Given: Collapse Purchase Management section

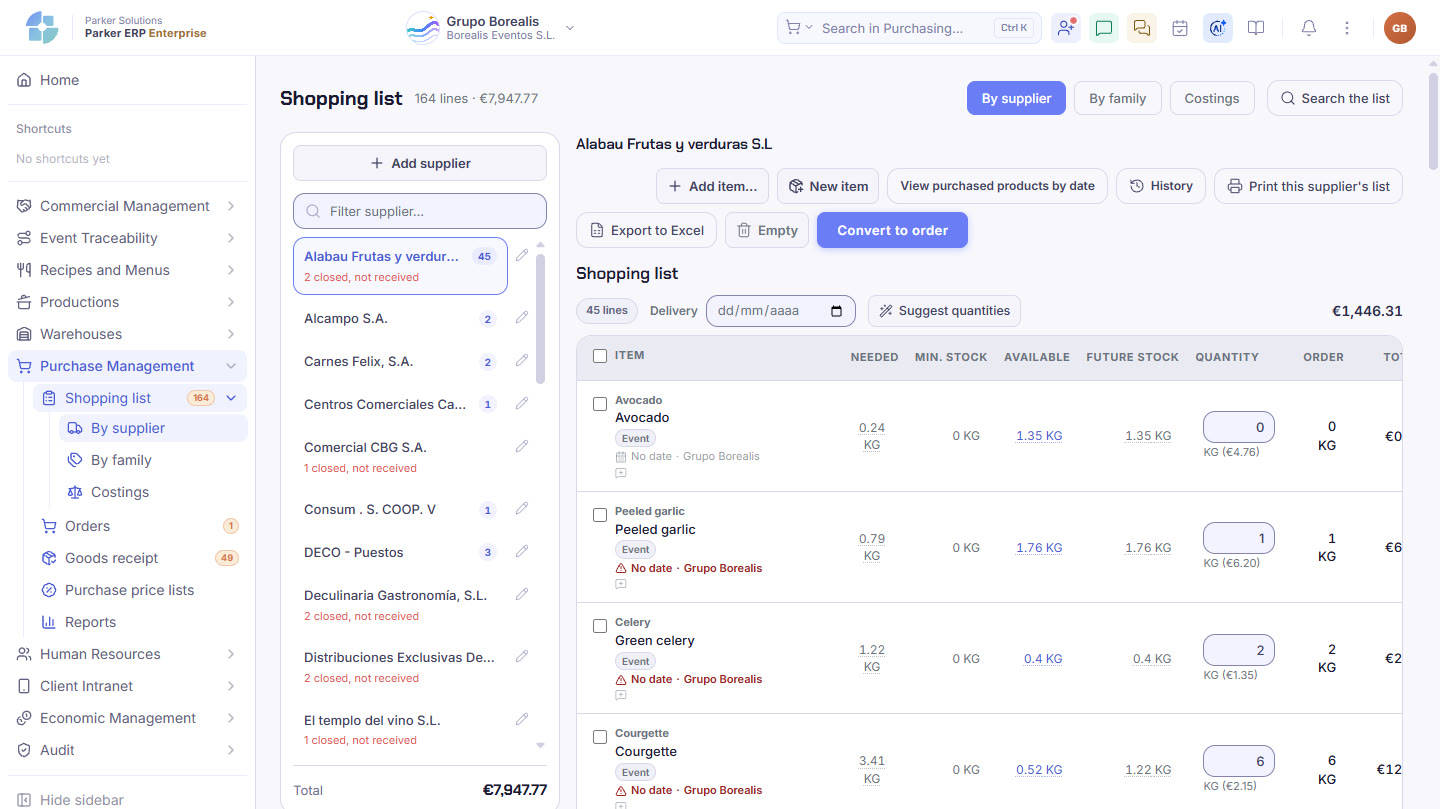Looking at the screenshot, I should [x=127, y=366].
